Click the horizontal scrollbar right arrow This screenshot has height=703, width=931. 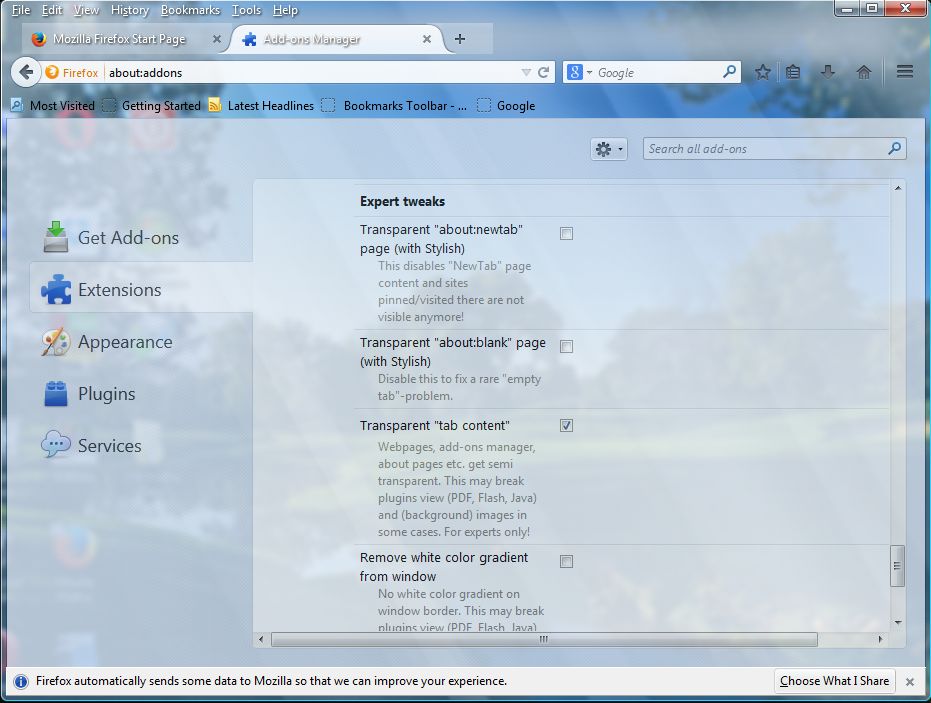(x=880, y=639)
